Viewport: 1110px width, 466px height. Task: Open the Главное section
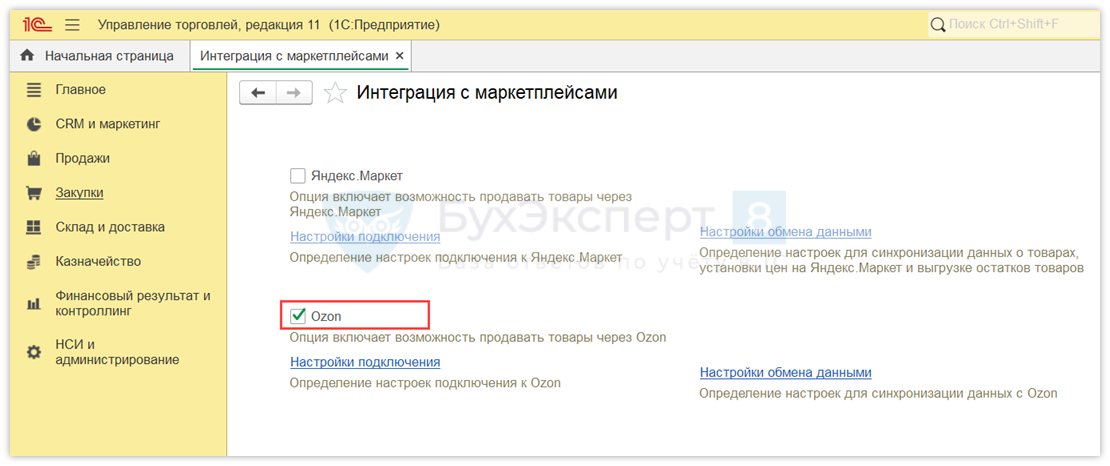coord(81,90)
